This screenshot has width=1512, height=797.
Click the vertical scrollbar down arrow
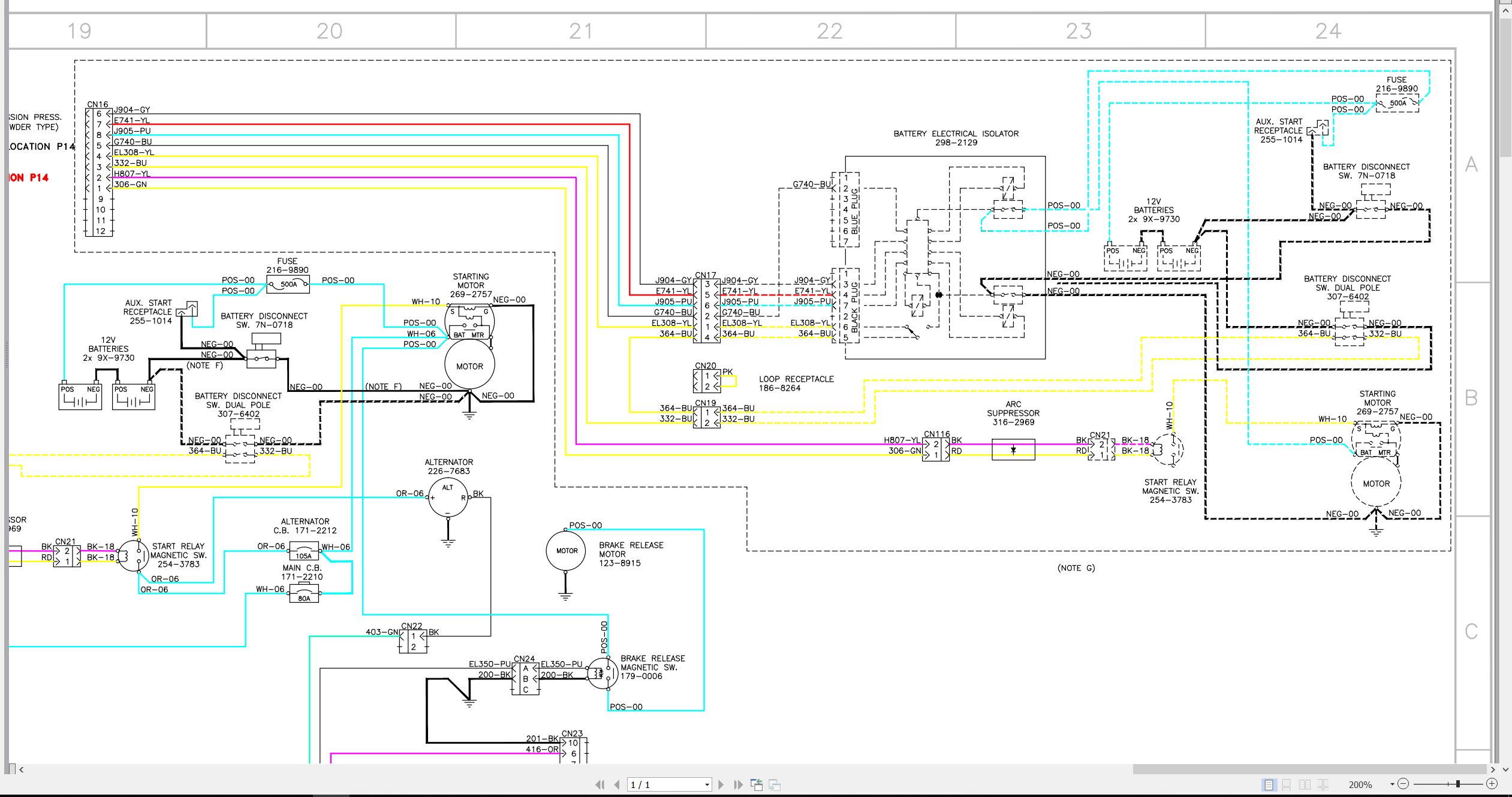pos(1505,769)
